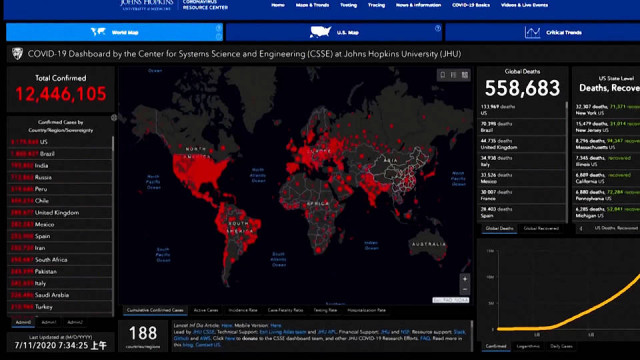Zoom in with the map plus button
640x360 pixels.
click(x=464, y=279)
